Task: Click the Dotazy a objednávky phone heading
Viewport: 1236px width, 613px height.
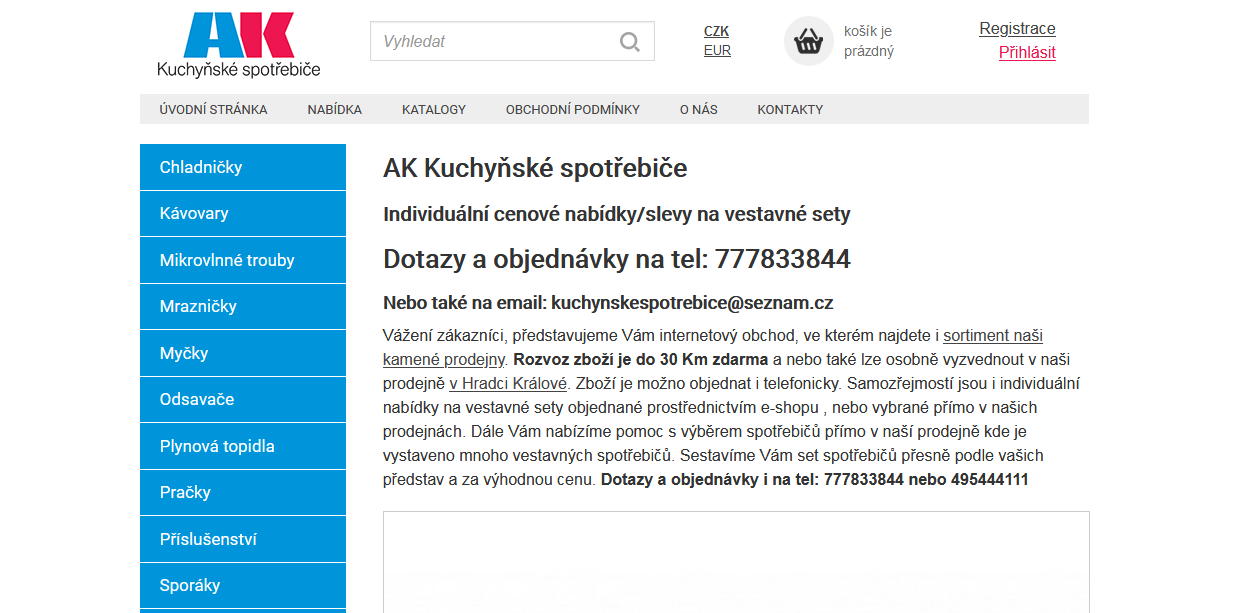Action: pos(617,259)
